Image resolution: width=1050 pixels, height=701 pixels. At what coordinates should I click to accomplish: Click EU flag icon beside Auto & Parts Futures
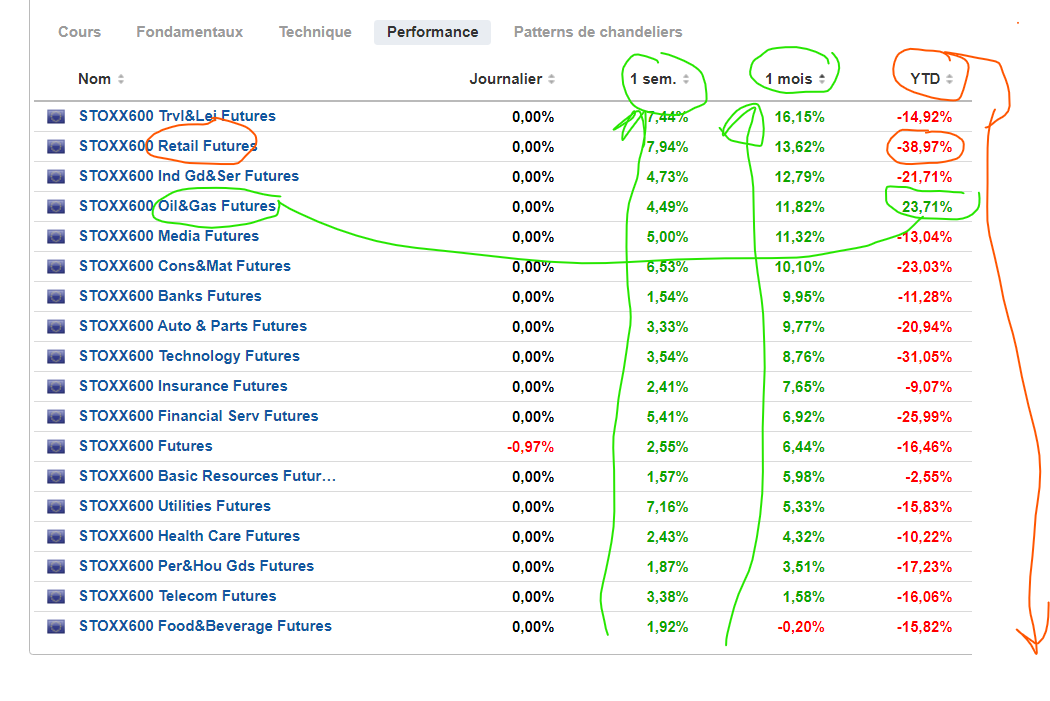point(56,327)
